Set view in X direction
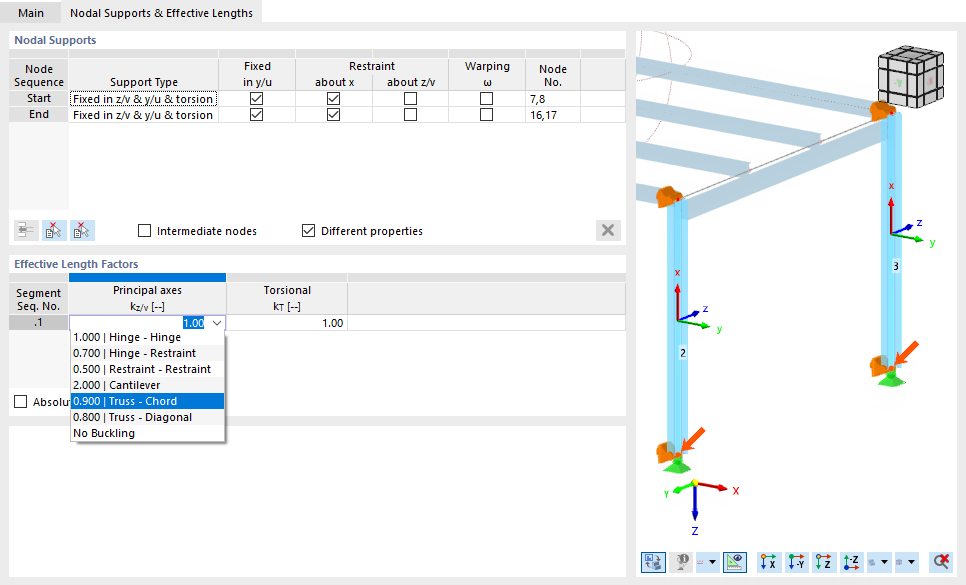966x585 pixels. 768,562
